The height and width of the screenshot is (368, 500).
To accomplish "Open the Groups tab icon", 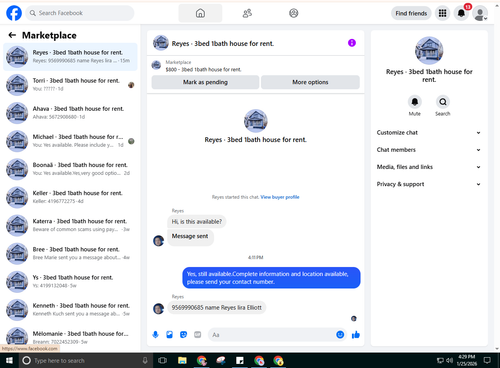I will coord(294,13).
